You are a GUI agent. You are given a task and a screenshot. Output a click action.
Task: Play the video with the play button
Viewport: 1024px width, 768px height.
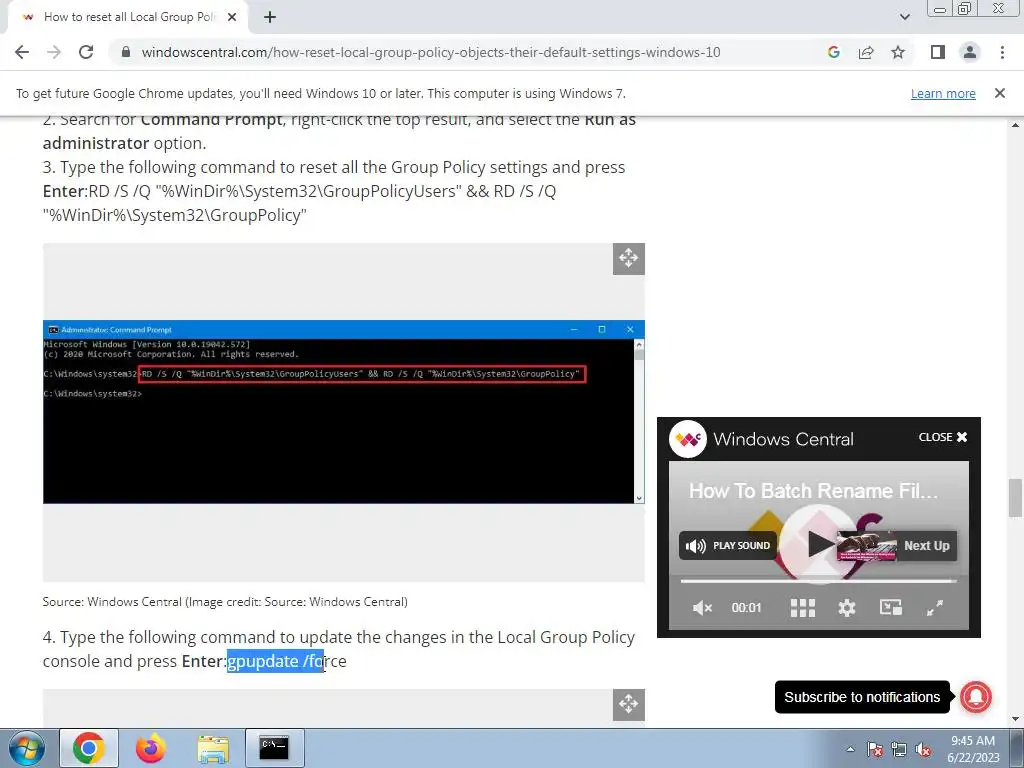pos(818,543)
